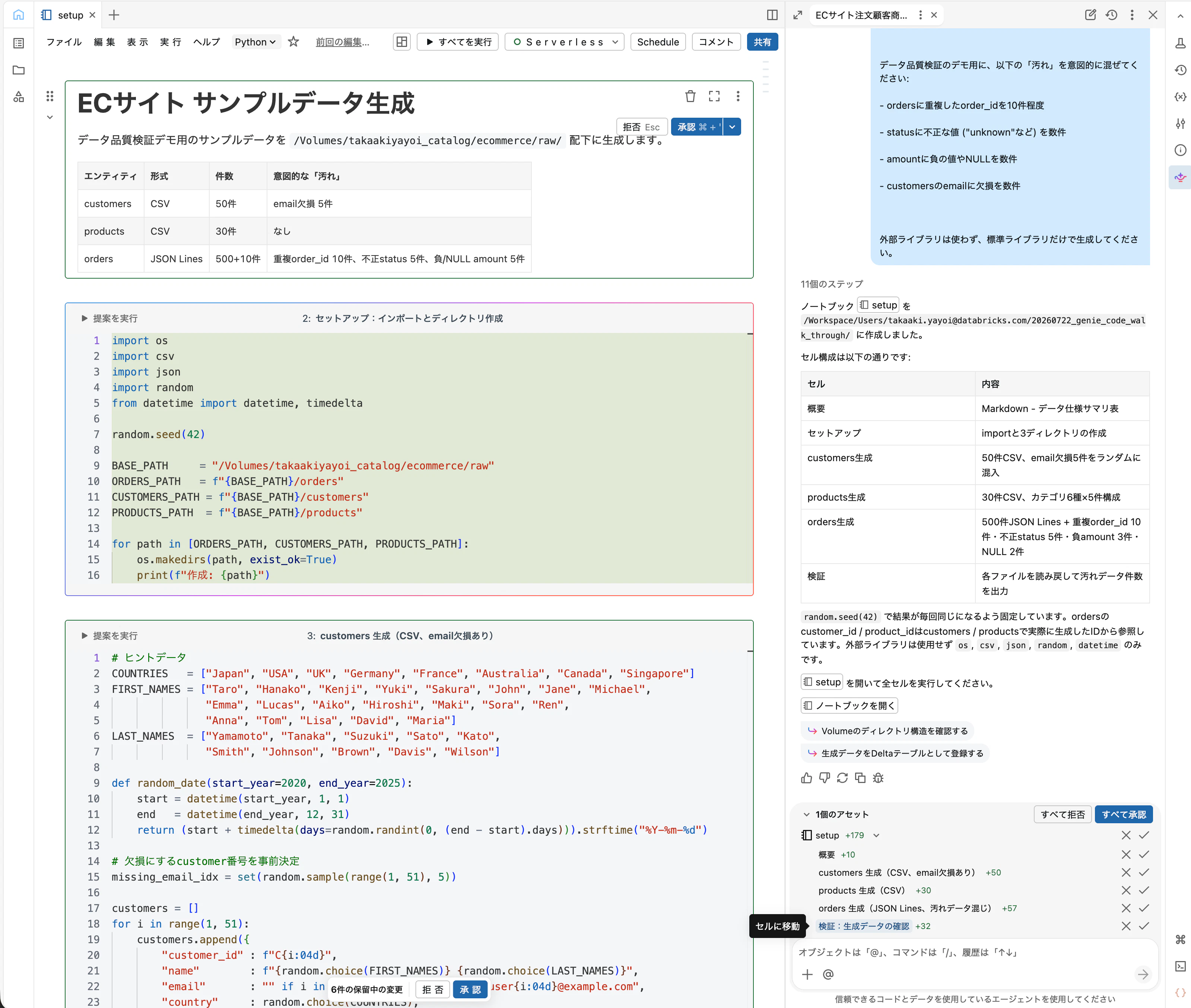This screenshot has width=1191, height=1008.
Task: Open the ファイル menu
Action: (64, 42)
